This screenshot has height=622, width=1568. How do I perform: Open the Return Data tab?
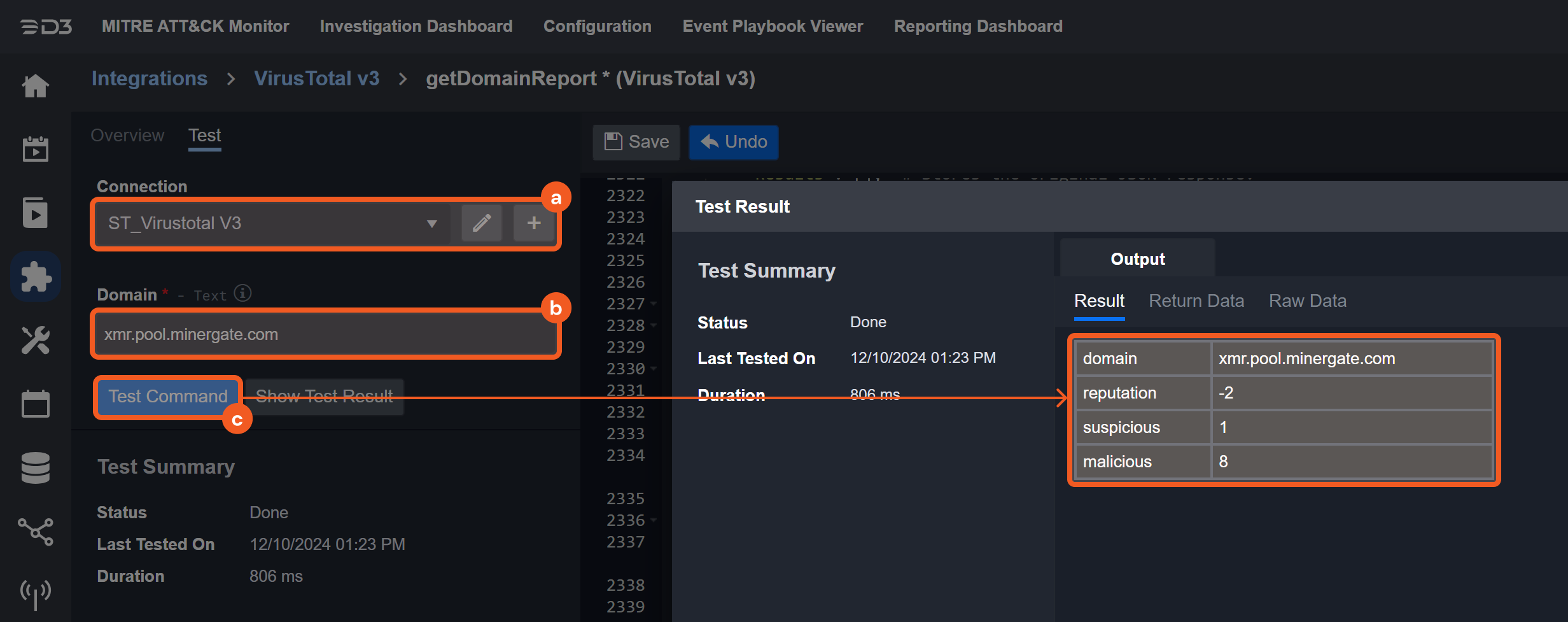point(1196,301)
